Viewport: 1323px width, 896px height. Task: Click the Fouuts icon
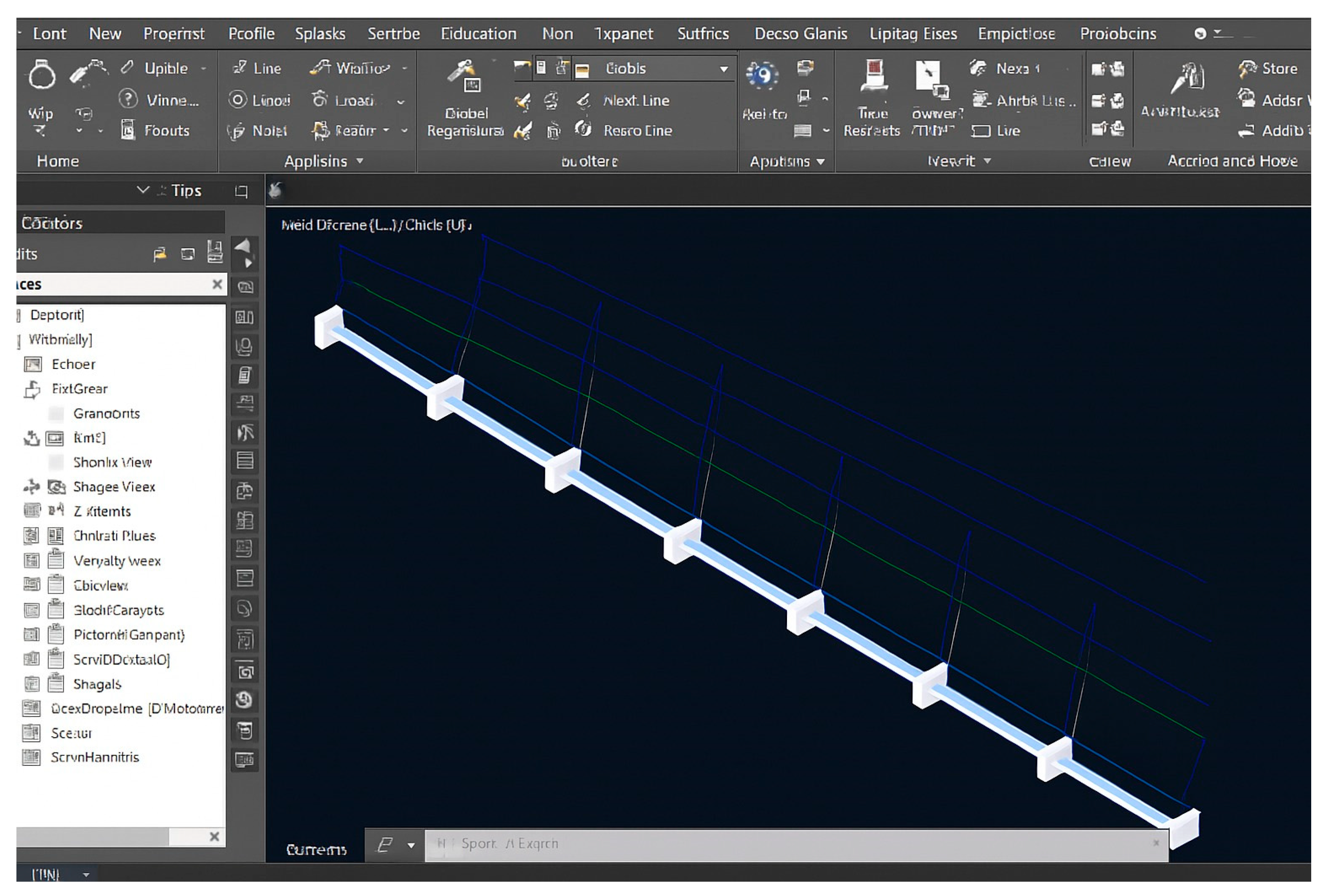click(x=128, y=130)
